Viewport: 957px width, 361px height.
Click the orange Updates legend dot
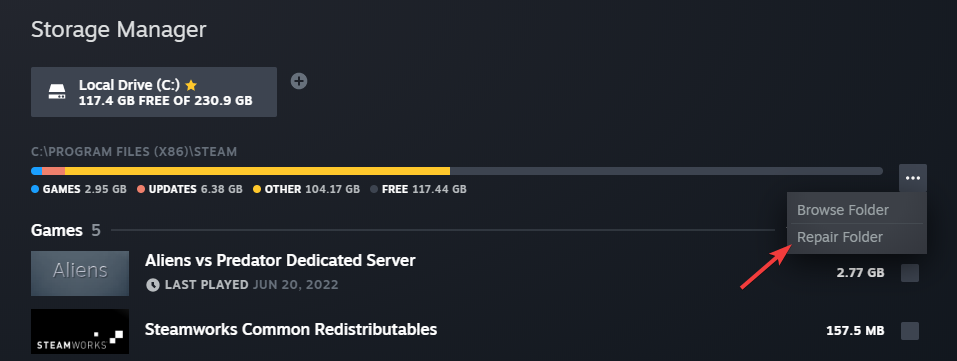coord(141,189)
